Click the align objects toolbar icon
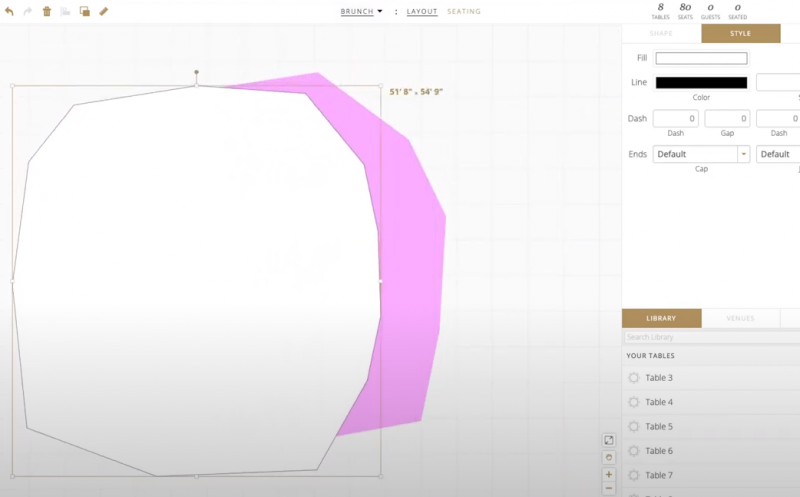The image size is (800, 497). pyautogui.click(x=66, y=11)
